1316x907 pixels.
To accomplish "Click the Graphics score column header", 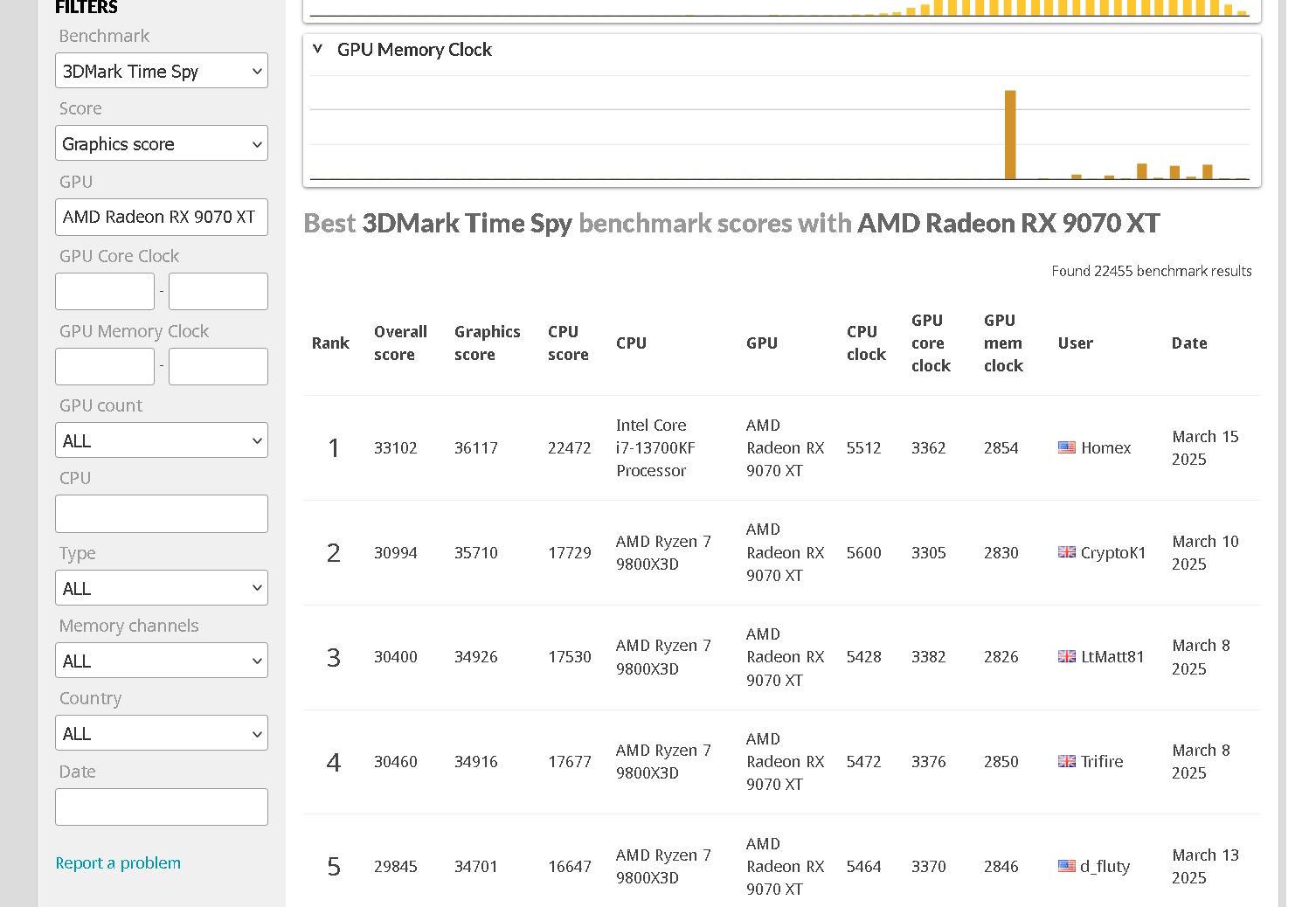I will (487, 343).
